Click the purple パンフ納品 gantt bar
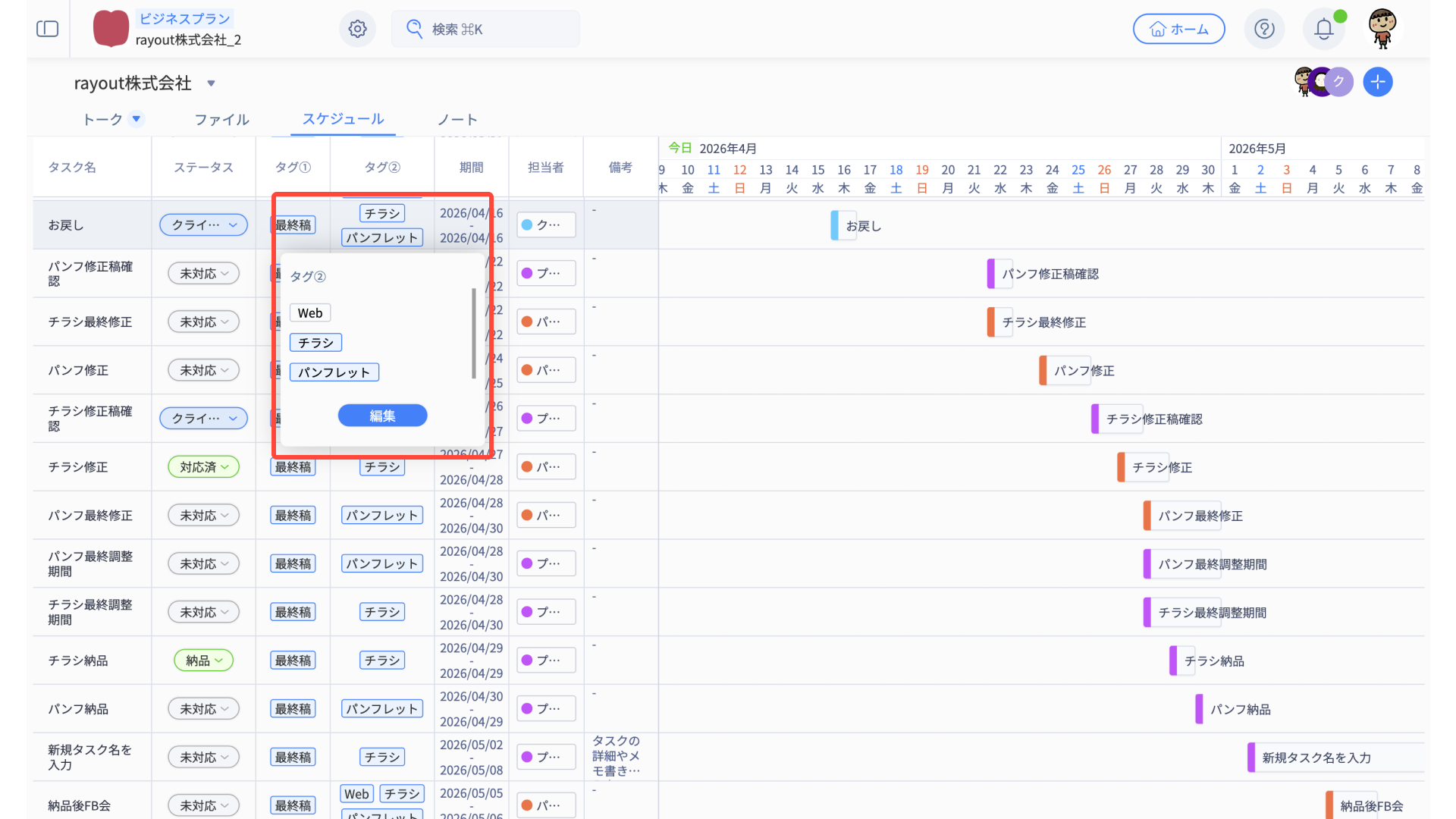Screen dimensions: 1456x819 [1199, 709]
